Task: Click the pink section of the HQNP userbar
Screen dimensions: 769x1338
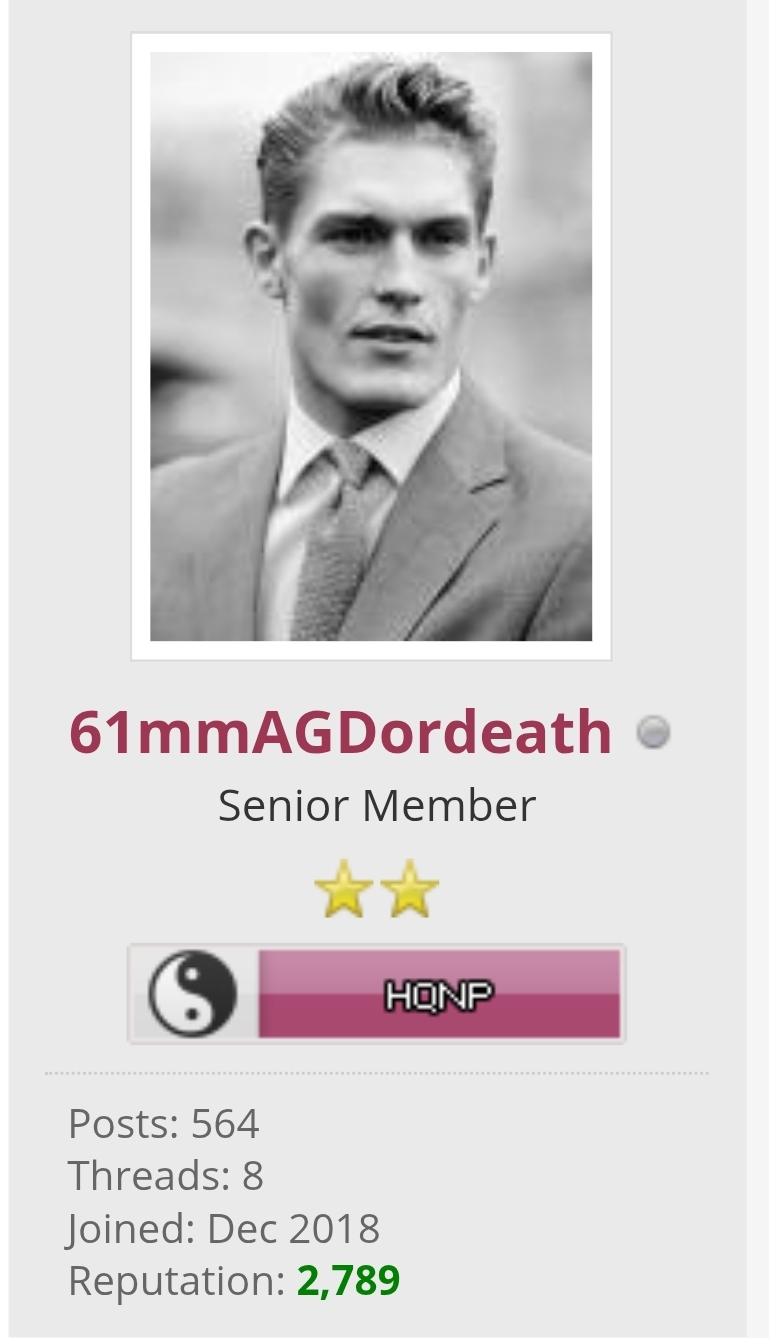Action: click(x=439, y=994)
